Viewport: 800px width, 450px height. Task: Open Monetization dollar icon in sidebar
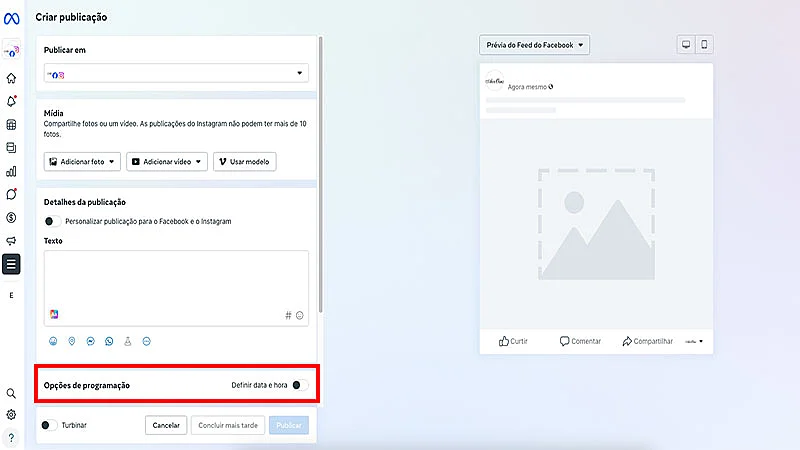tap(11, 218)
